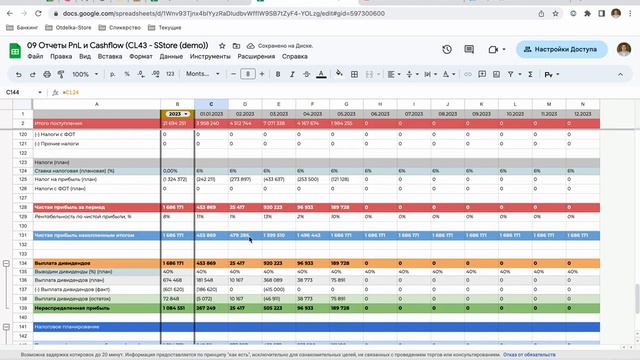Insert a chart from the toolbar
The image size is (640, 360).
(x=496, y=74)
